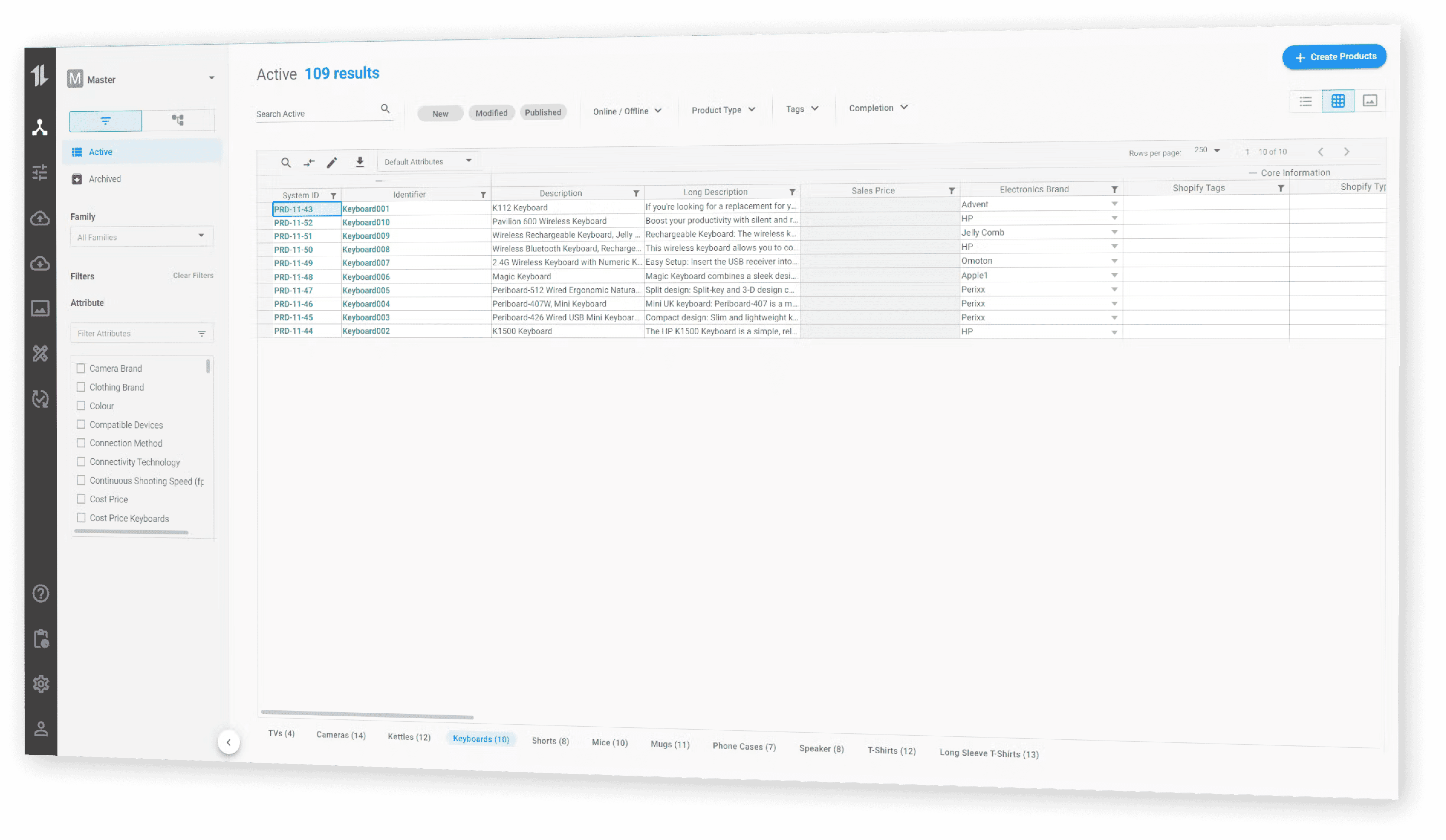Open the cloud upload panel
This screenshot has height=840, width=1446.
point(40,218)
